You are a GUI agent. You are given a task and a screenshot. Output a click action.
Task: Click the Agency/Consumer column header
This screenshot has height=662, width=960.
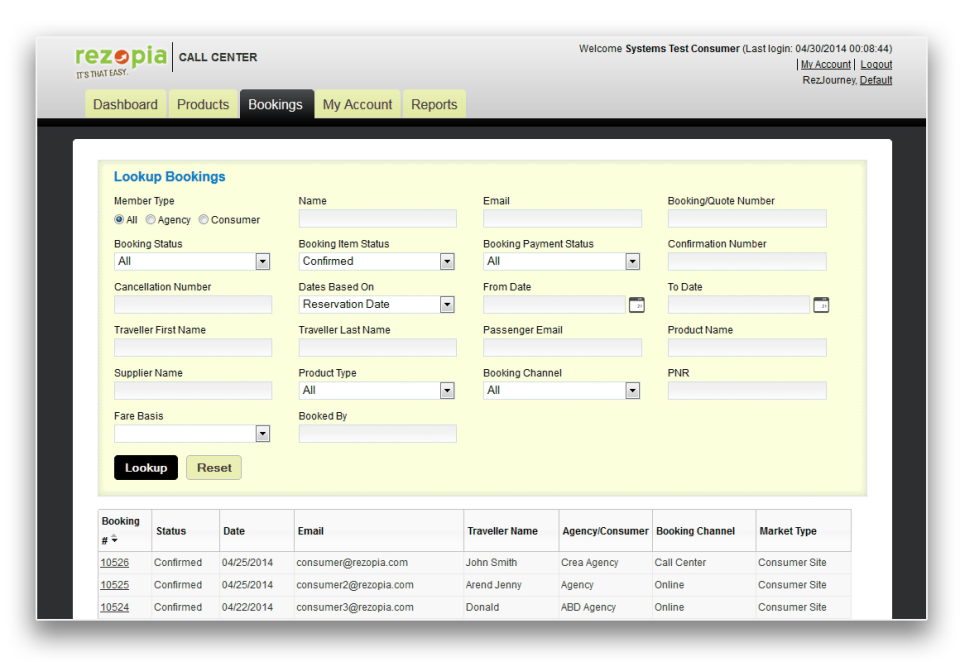tap(606, 531)
